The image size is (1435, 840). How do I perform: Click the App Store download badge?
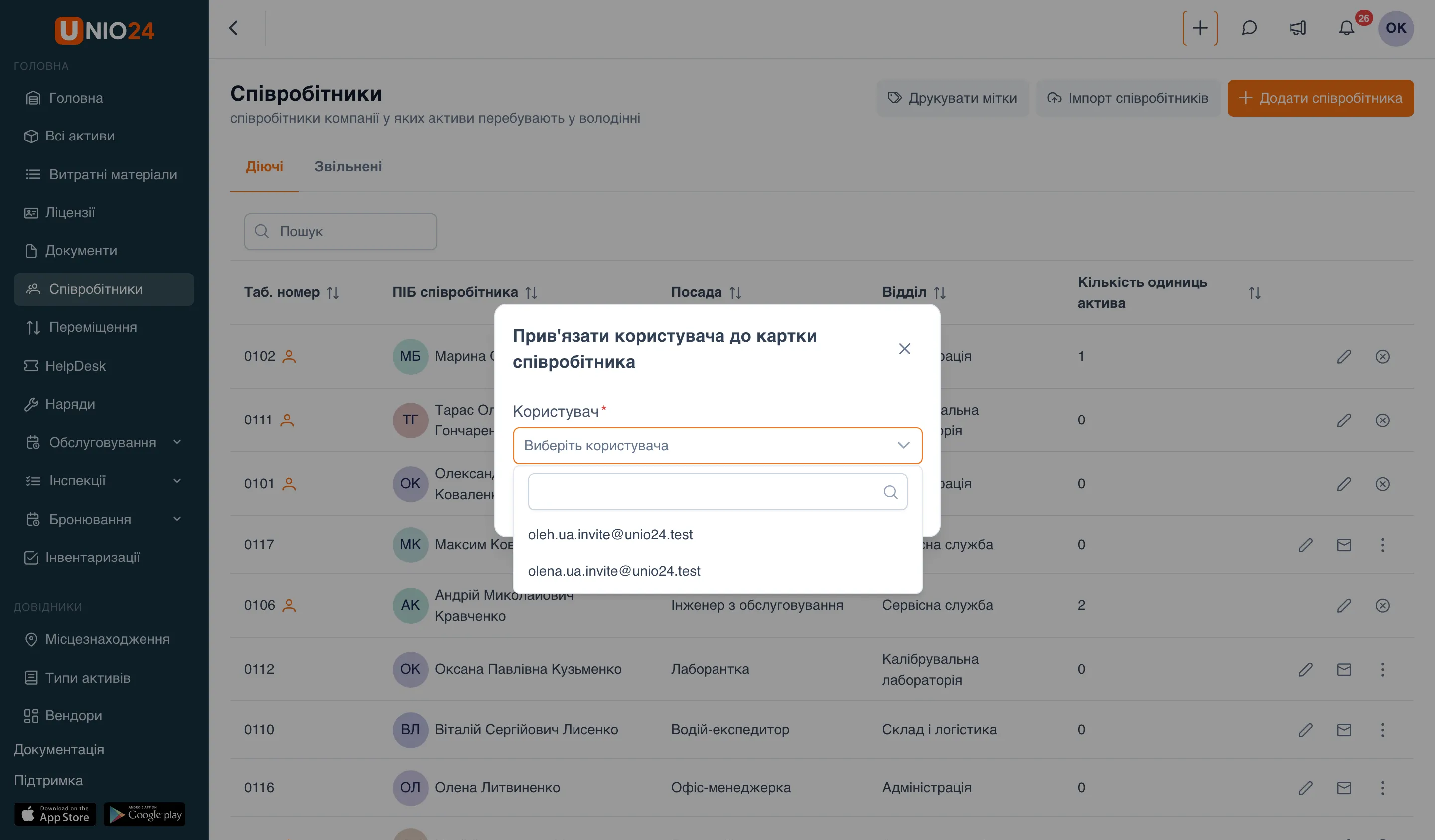[55, 815]
